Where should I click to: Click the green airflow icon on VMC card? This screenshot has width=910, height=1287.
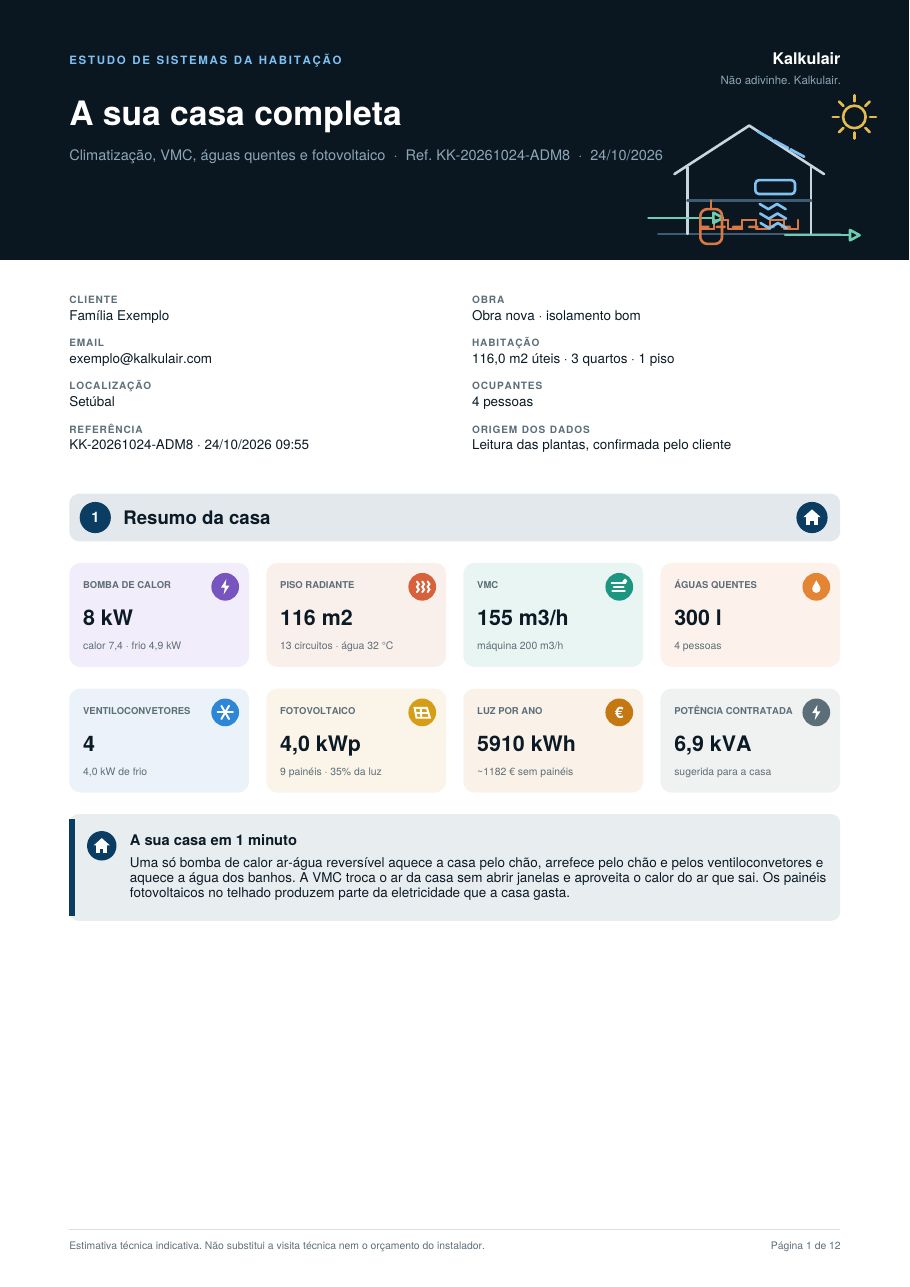click(x=619, y=587)
